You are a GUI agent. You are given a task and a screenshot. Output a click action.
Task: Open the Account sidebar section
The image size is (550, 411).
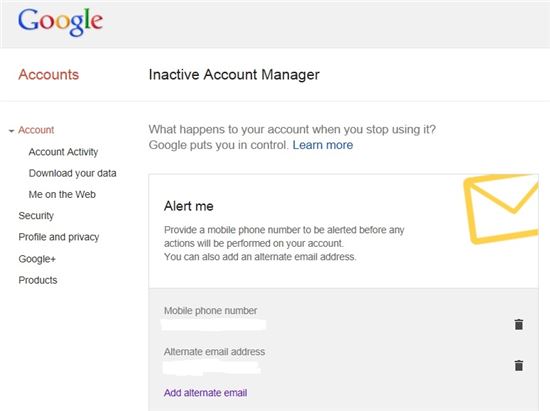click(x=36, y=130)
